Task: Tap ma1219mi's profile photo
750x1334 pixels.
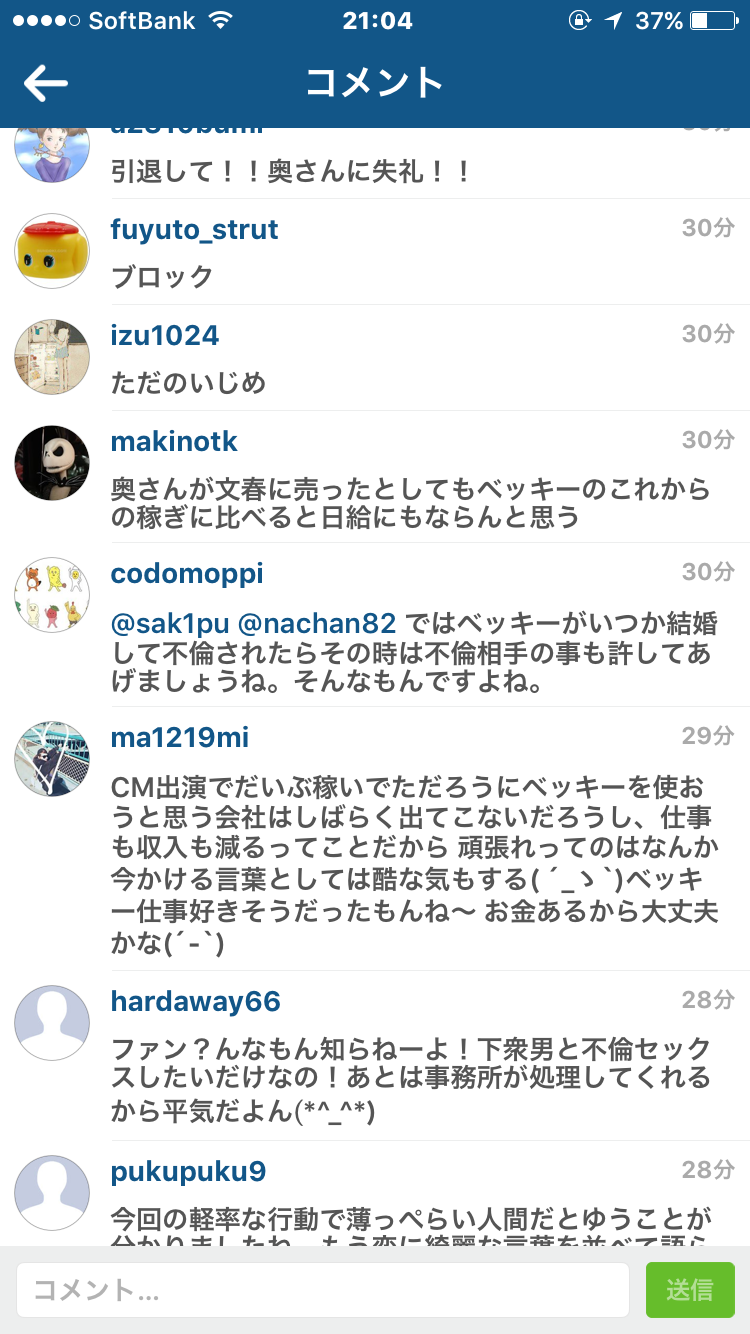Action: tap(52, 759)
